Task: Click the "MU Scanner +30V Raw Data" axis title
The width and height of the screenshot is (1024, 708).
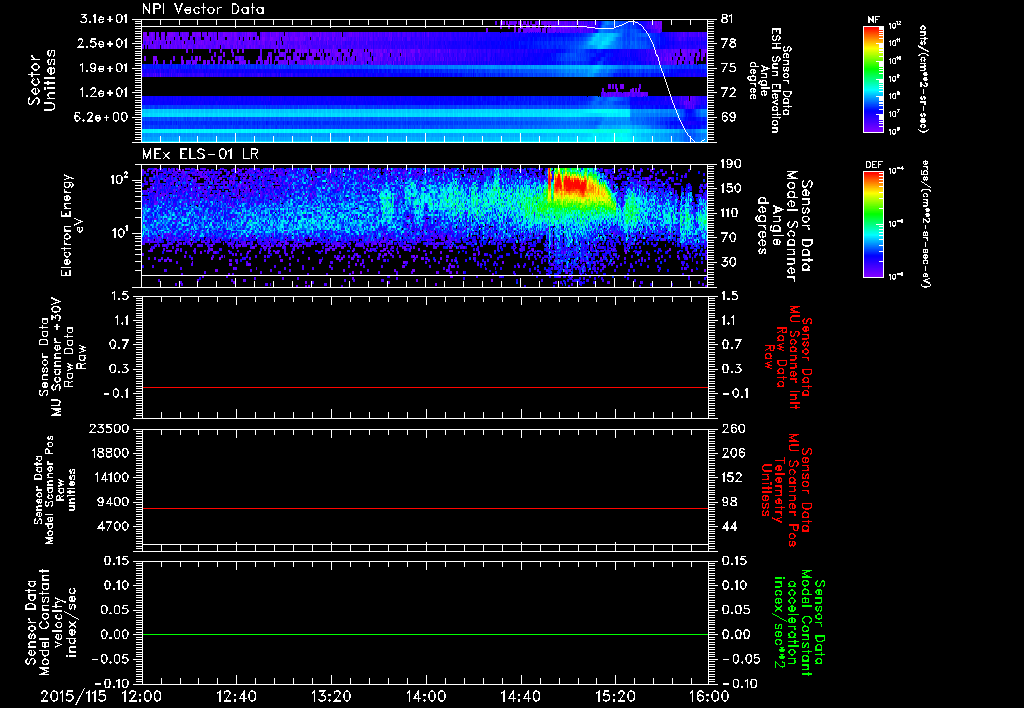Action: 63,358
